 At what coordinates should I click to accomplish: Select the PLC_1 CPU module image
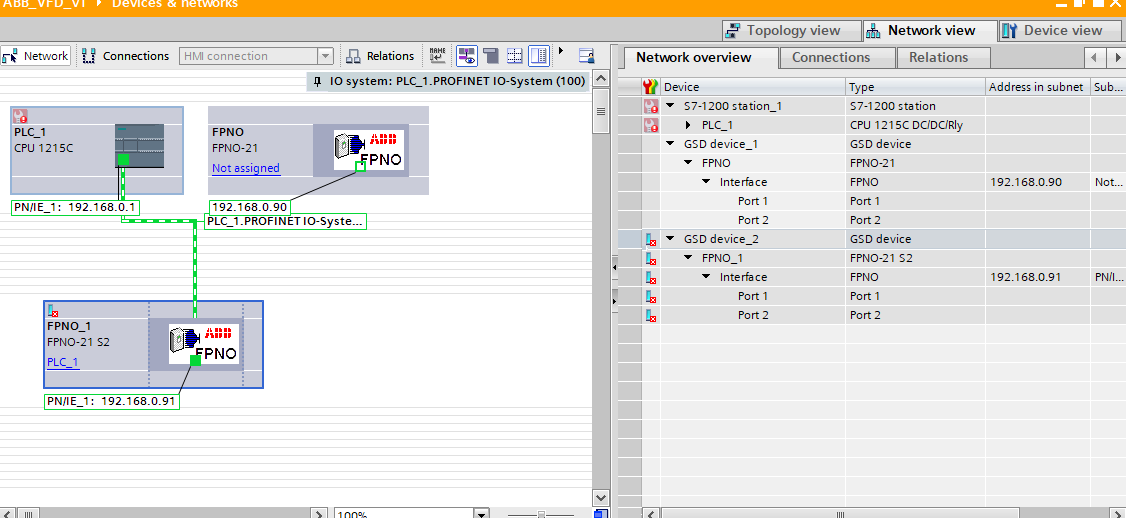point(139,145)
